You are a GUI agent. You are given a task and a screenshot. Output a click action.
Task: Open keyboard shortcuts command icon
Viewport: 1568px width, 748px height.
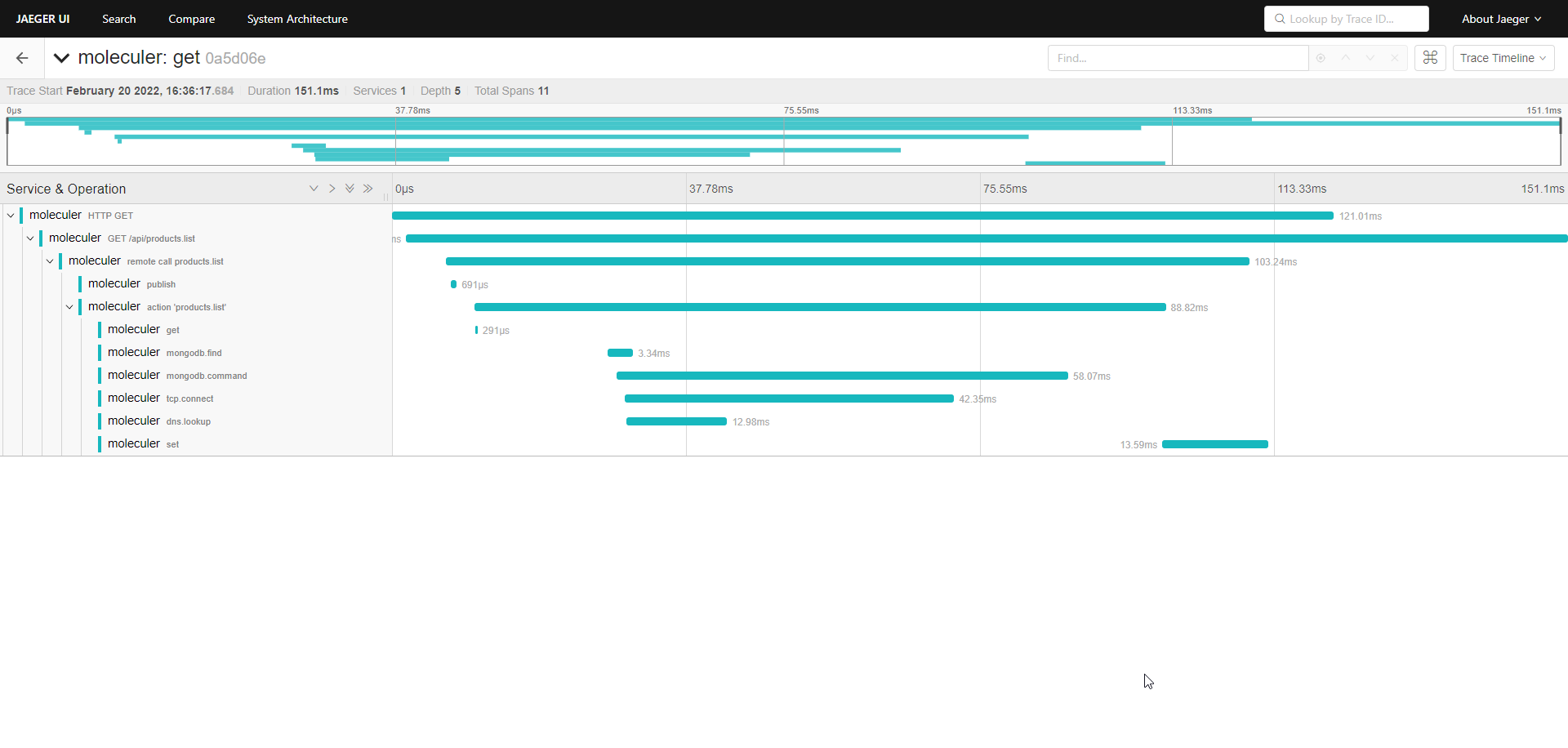[1430, 58]
